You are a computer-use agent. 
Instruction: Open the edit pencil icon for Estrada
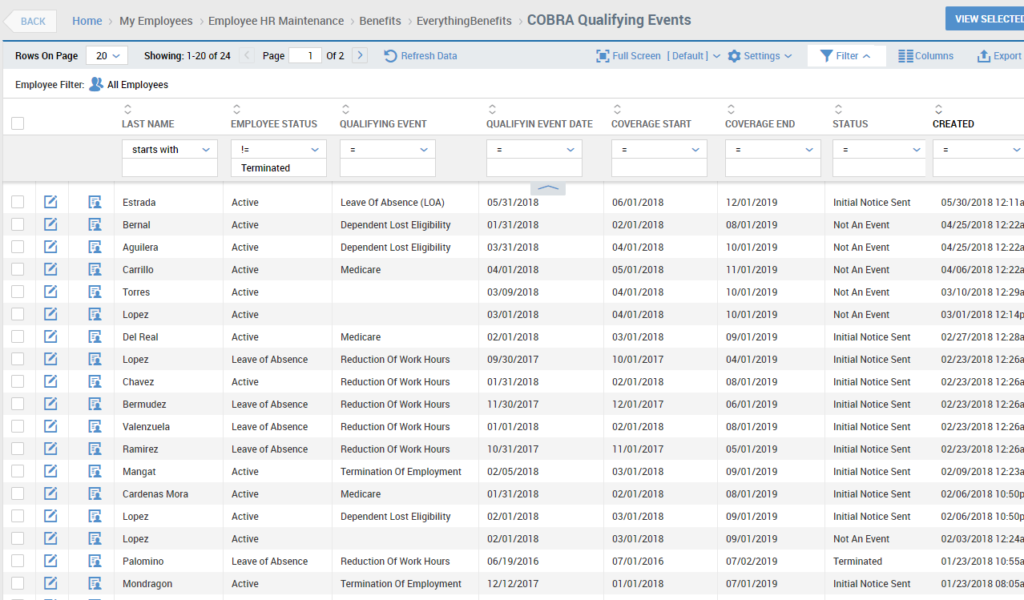[x=51, y=201]
